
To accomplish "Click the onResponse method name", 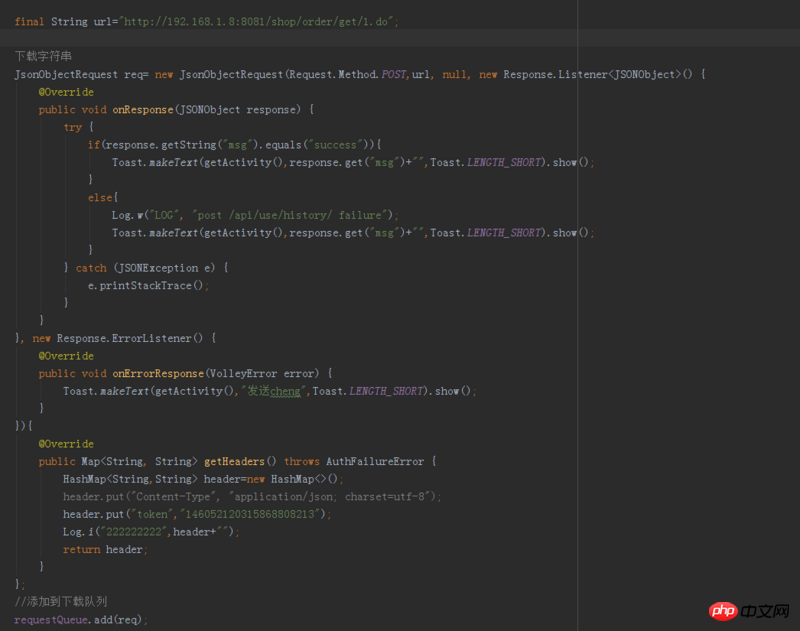I will [x=142, y=110].
